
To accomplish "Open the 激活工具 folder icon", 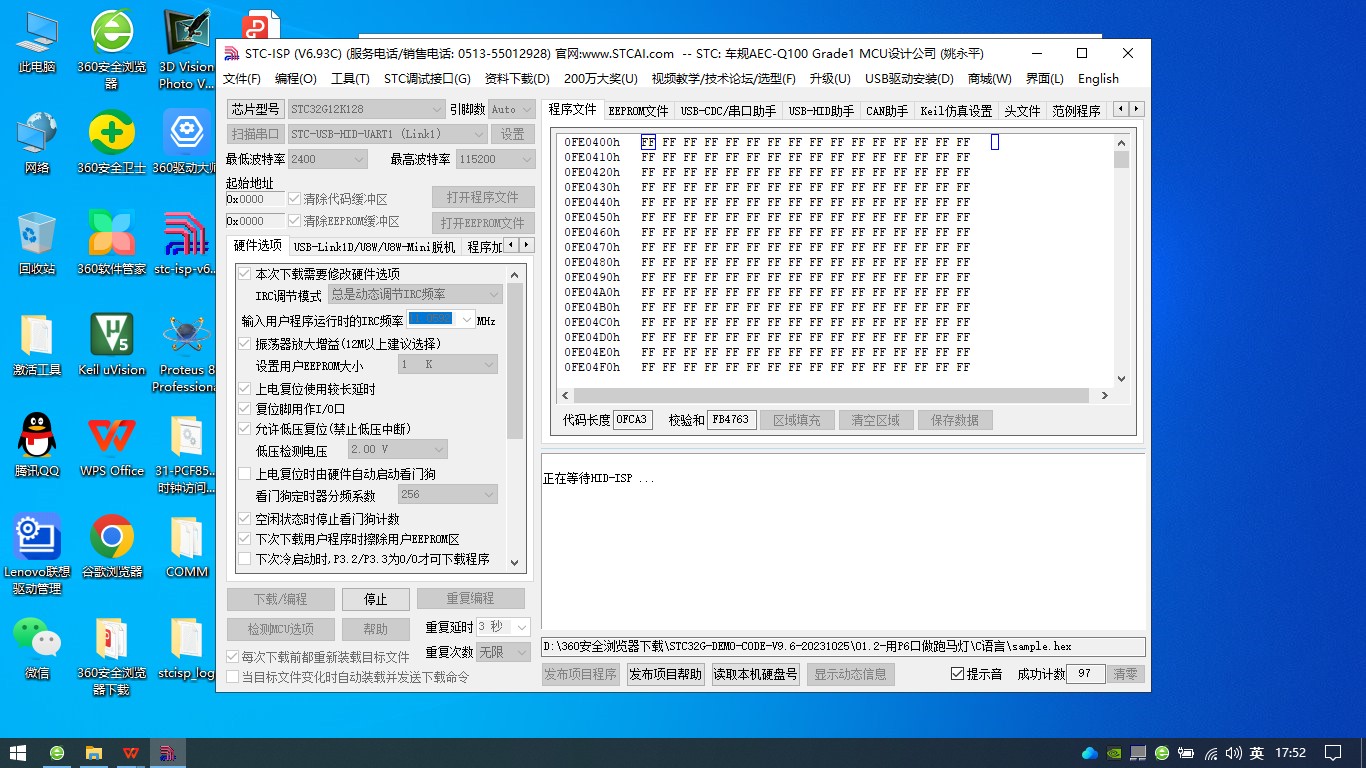I will (37, 344).
